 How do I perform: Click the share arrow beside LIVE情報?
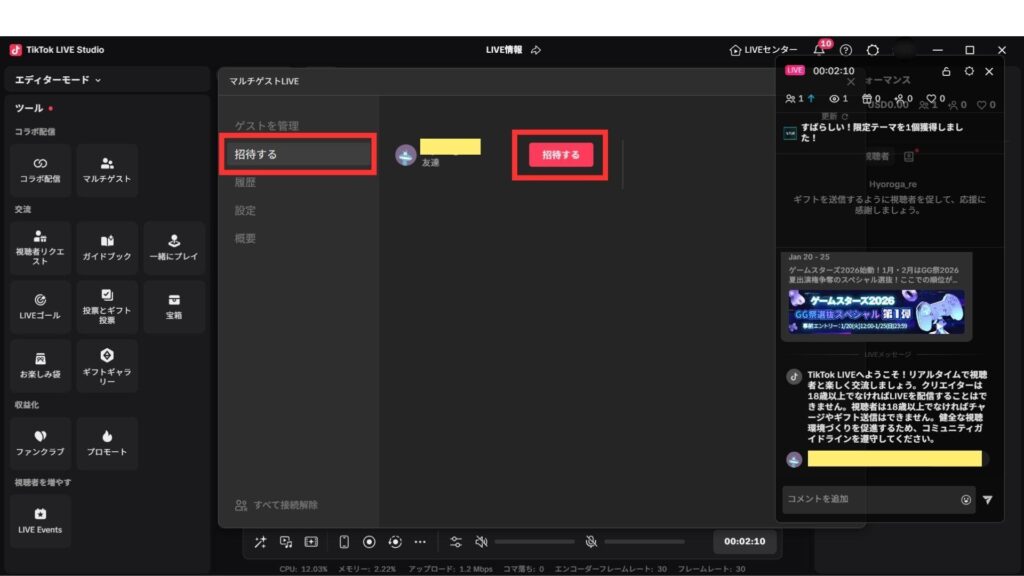tap(536, 50)
